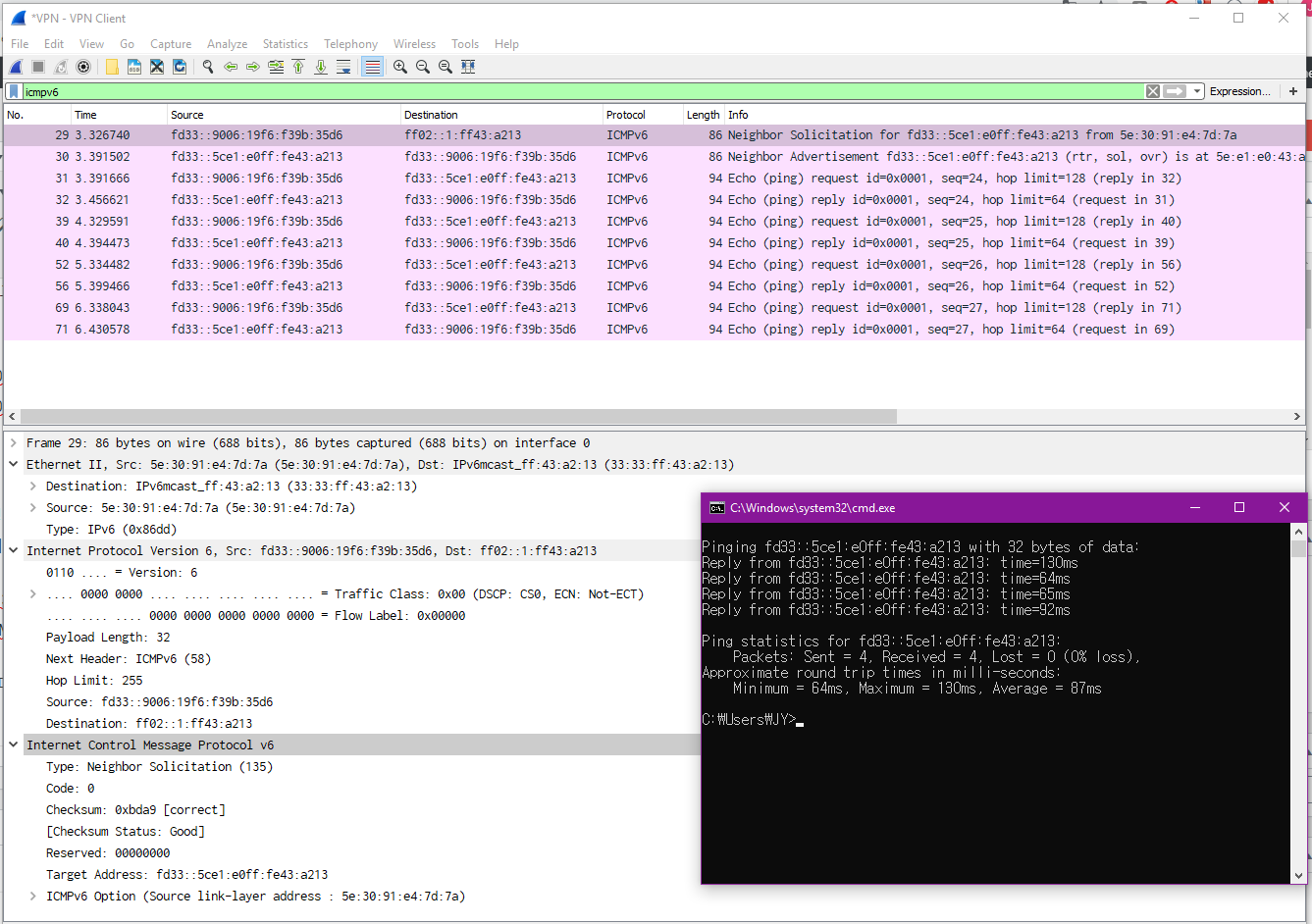The image size is (1312, 924).
Task: Click the Wireshark title bar fin icon
Action: coord(18,18)
